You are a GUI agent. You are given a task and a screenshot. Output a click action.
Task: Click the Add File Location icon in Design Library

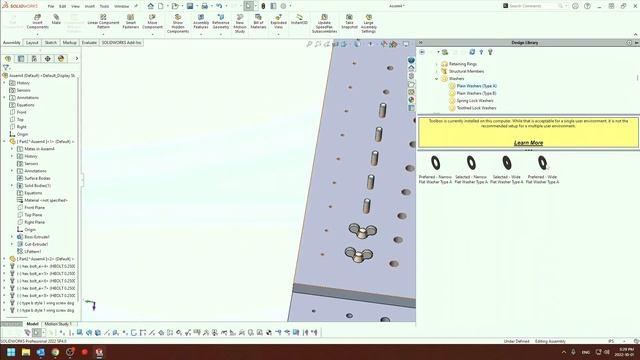click(x=445, y=52)
